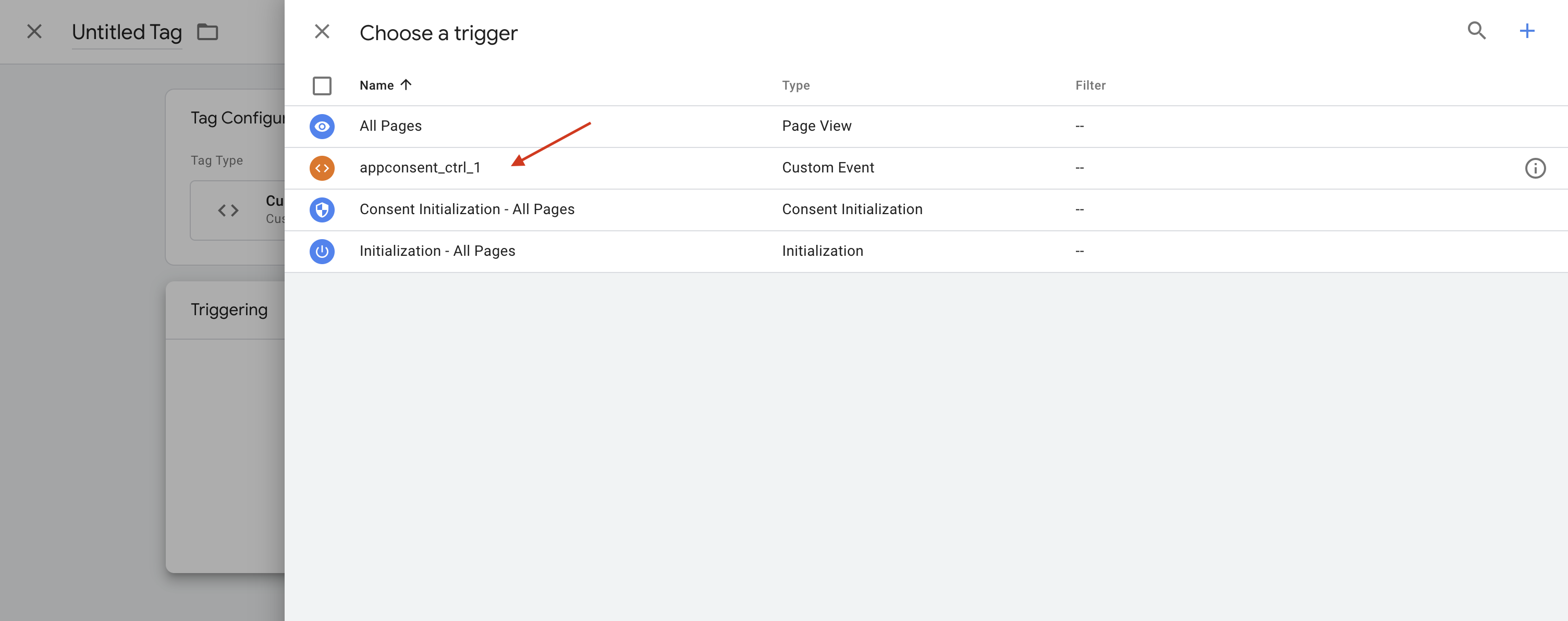Close the Untitled Tag editor
The image size is (1568, 621).
pyautogui.click(x=34, y=32)
